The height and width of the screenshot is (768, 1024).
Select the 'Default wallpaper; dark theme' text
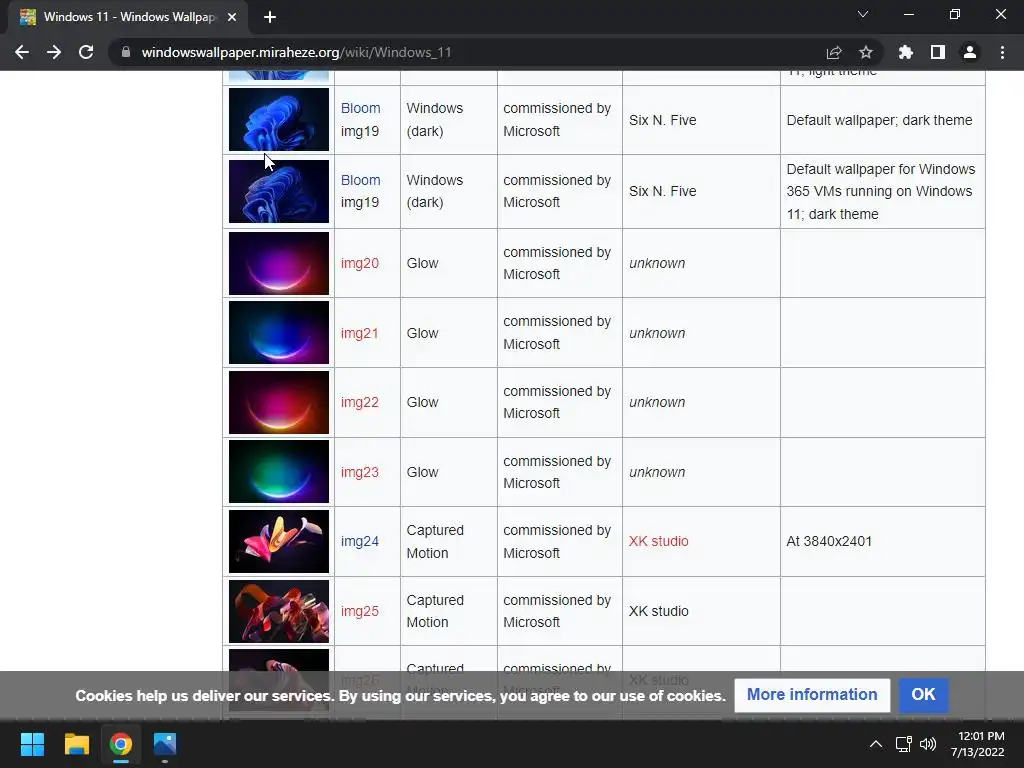(879, 120)
